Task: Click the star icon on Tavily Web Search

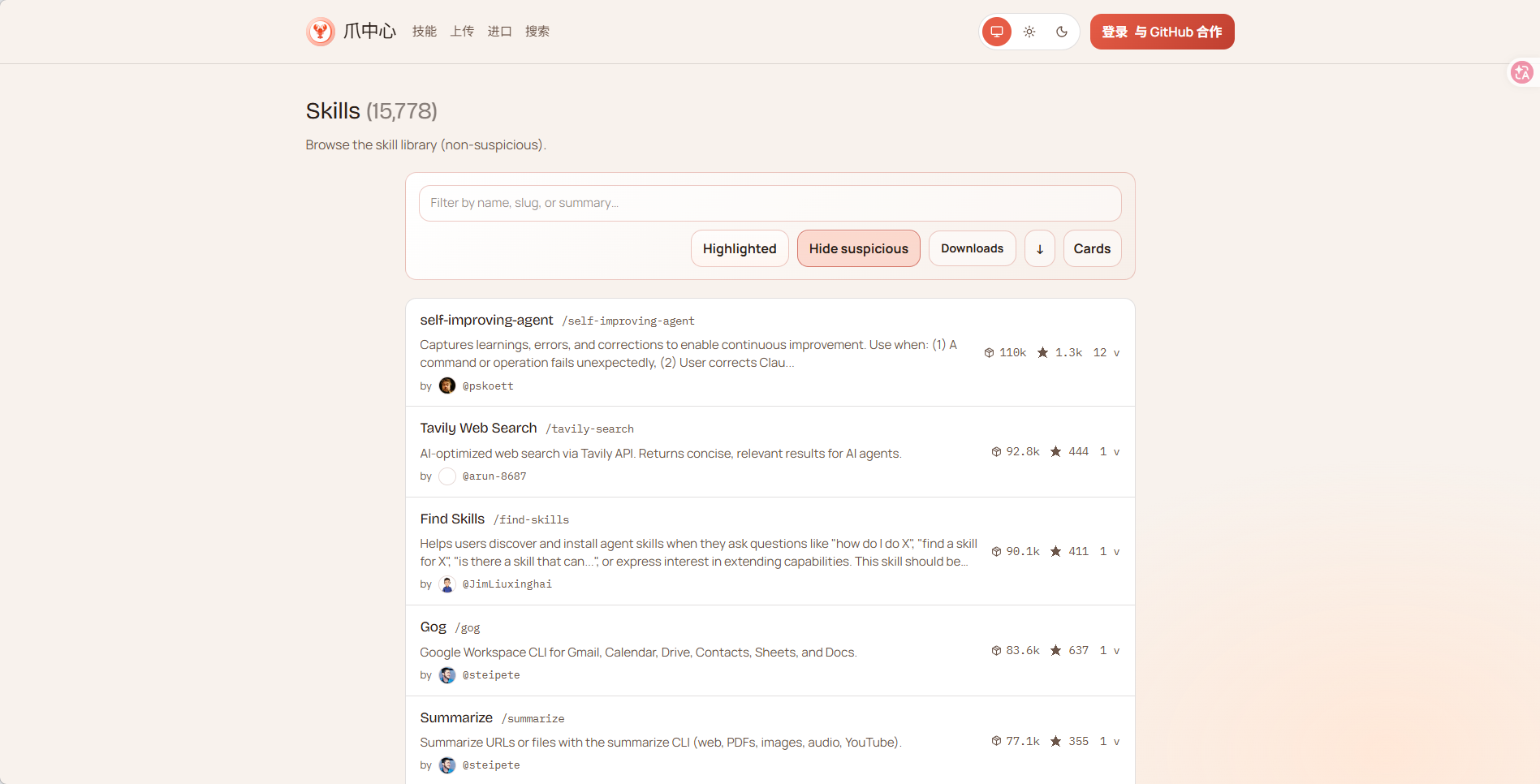Action: pyautogui.click(x=1056, y=451)
